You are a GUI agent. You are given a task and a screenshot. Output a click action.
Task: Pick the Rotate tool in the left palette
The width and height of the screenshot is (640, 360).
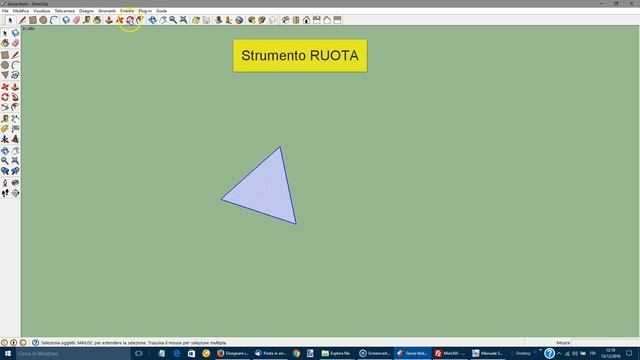[5, 97]
